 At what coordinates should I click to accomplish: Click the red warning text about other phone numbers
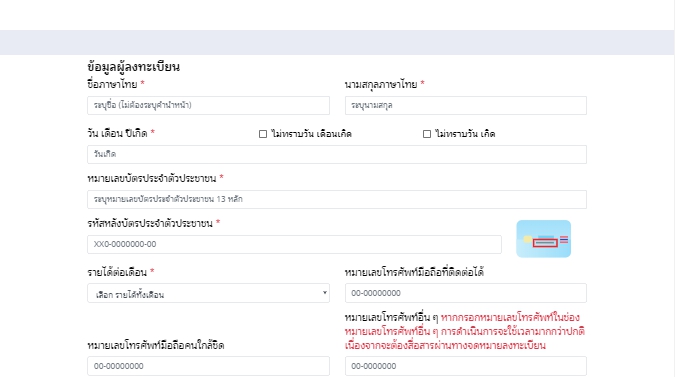[465, 331]
